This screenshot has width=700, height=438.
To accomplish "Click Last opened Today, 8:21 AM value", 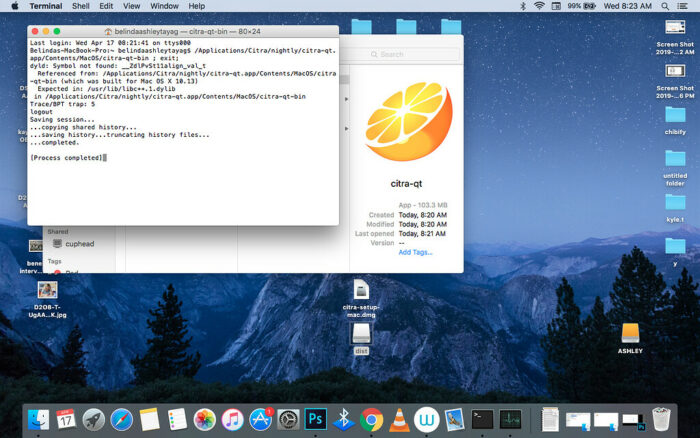I will point(422,234).
